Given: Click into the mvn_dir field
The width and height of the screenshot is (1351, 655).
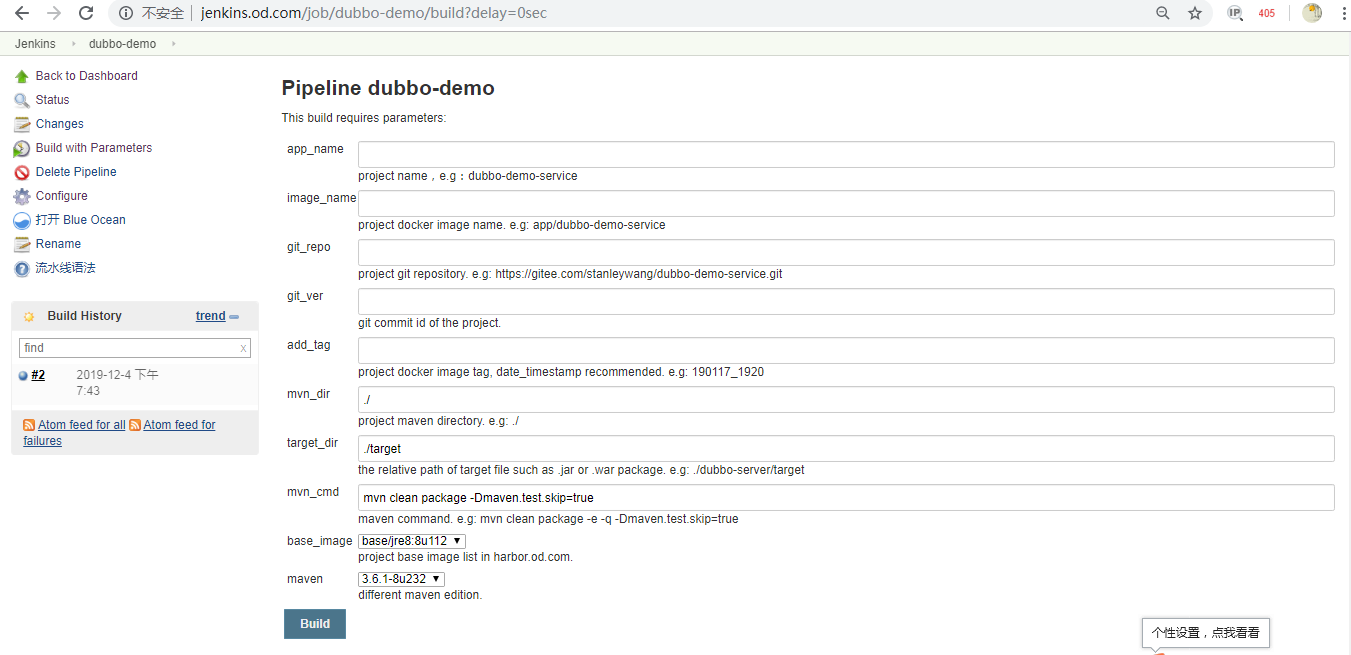Looking at the screenshot, I should [846, 399].
